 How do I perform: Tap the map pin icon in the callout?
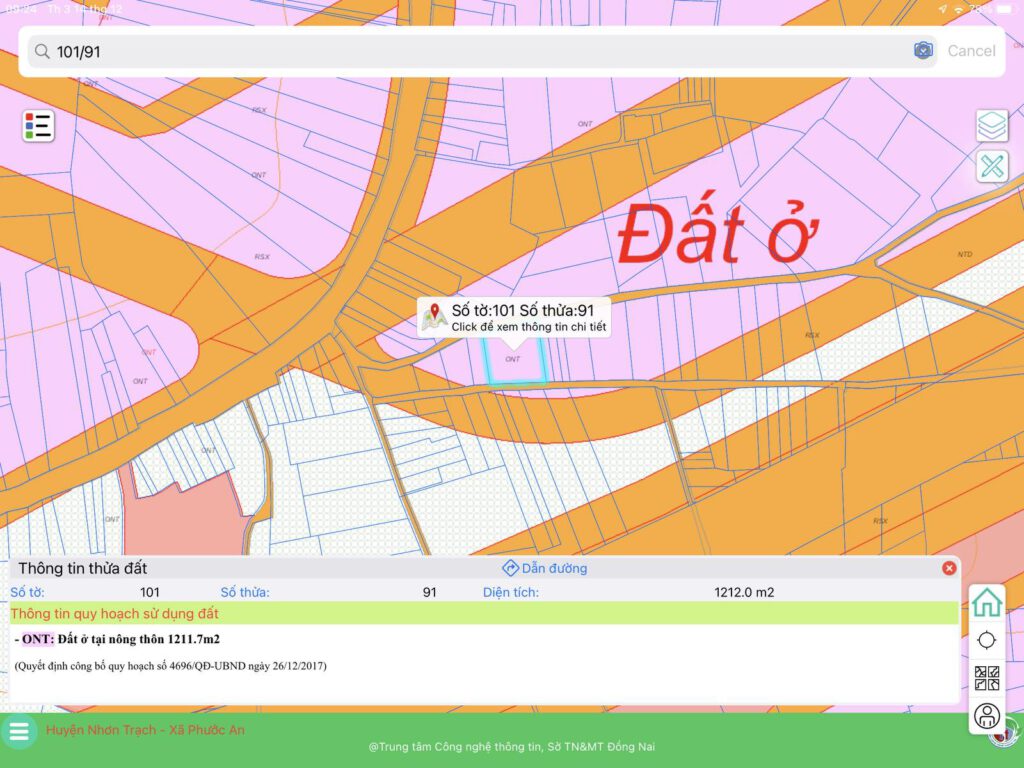click(435, 316)
